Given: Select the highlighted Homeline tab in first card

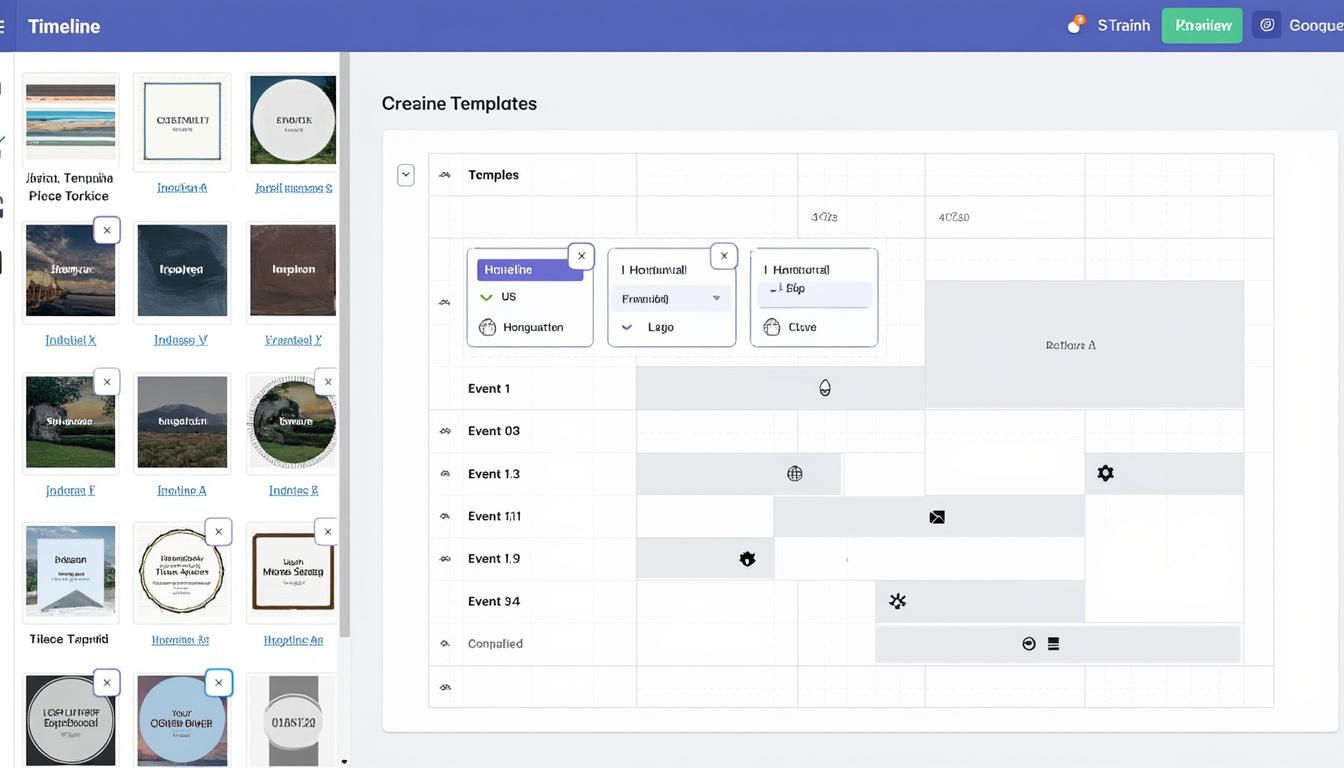Looking at the screenshot, I should 530,270.
